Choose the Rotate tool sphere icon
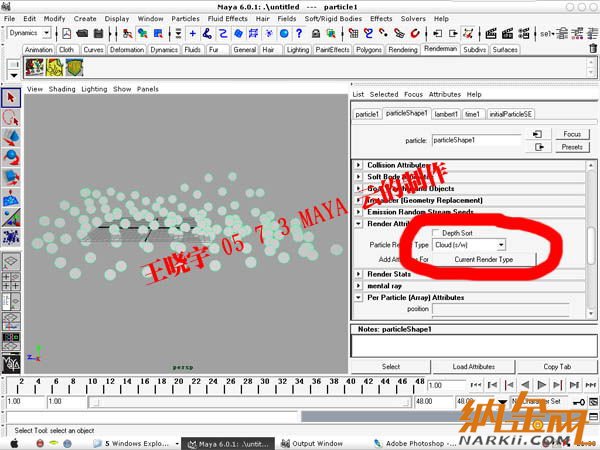 [x=11, y=157]
